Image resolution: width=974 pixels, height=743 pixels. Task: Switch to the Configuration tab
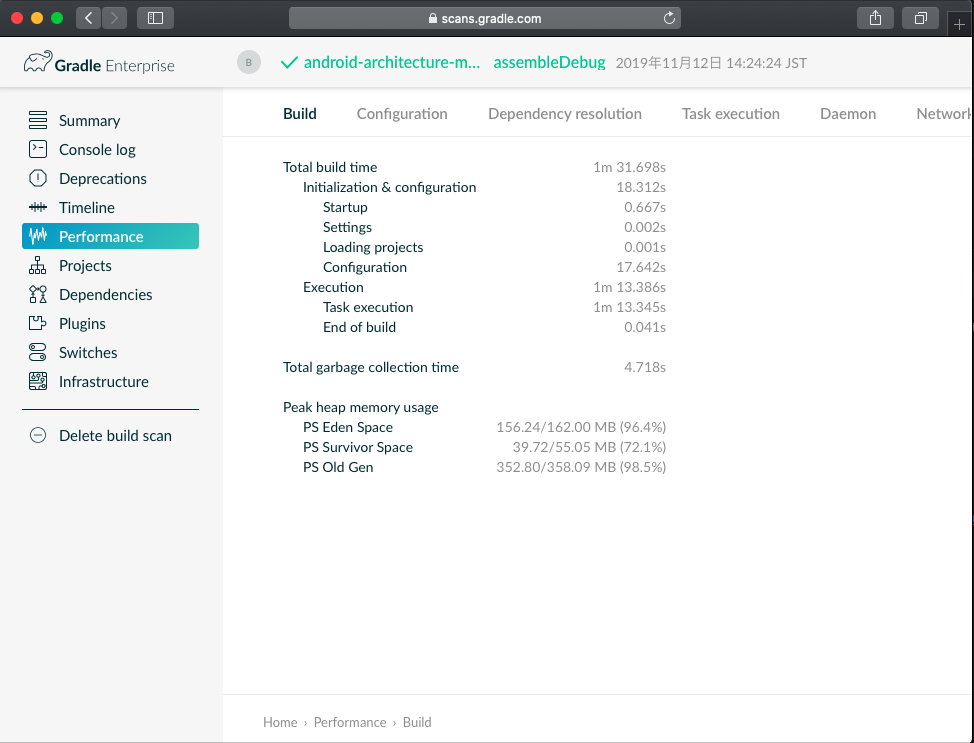[x=402, y=114]
